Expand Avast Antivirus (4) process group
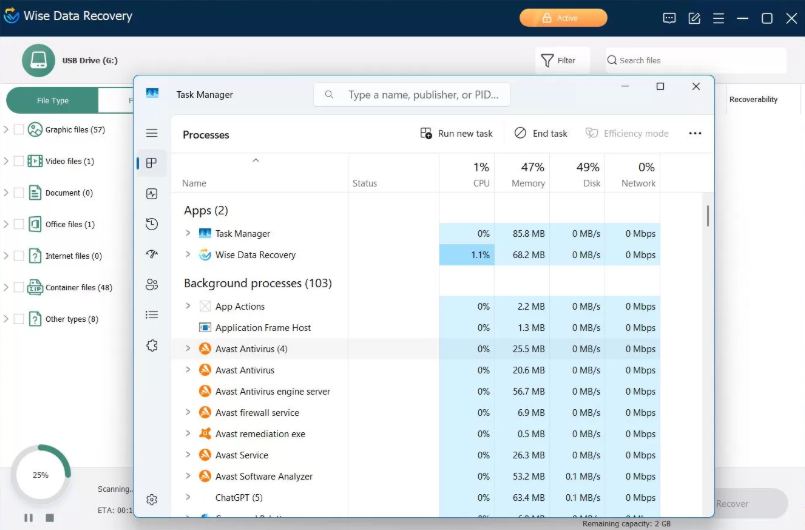This screenshot has width=805, height=530. 188,348
